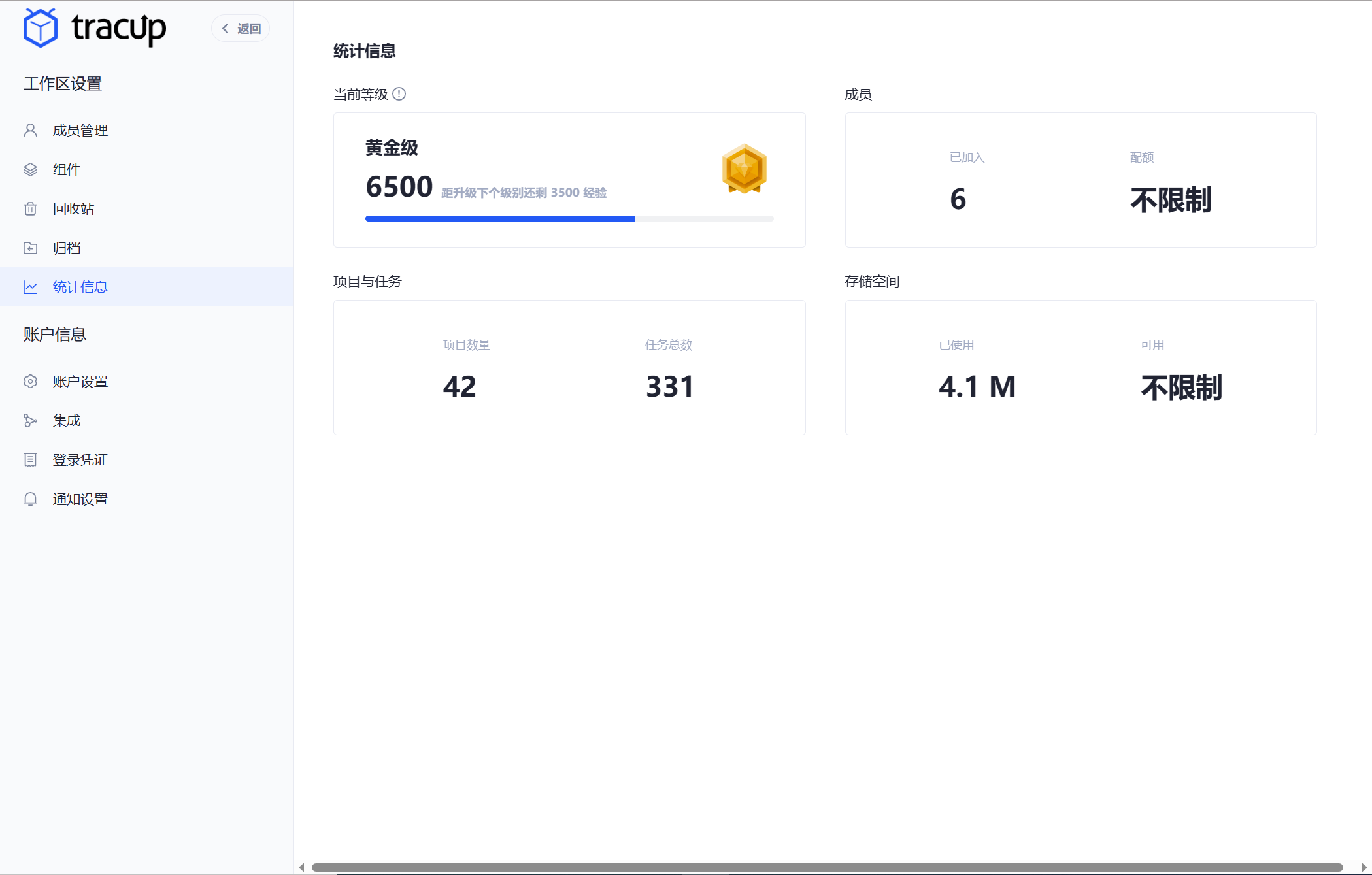
Task: Click the scrollbar right arrow
Action: (x=1364, y=867)
